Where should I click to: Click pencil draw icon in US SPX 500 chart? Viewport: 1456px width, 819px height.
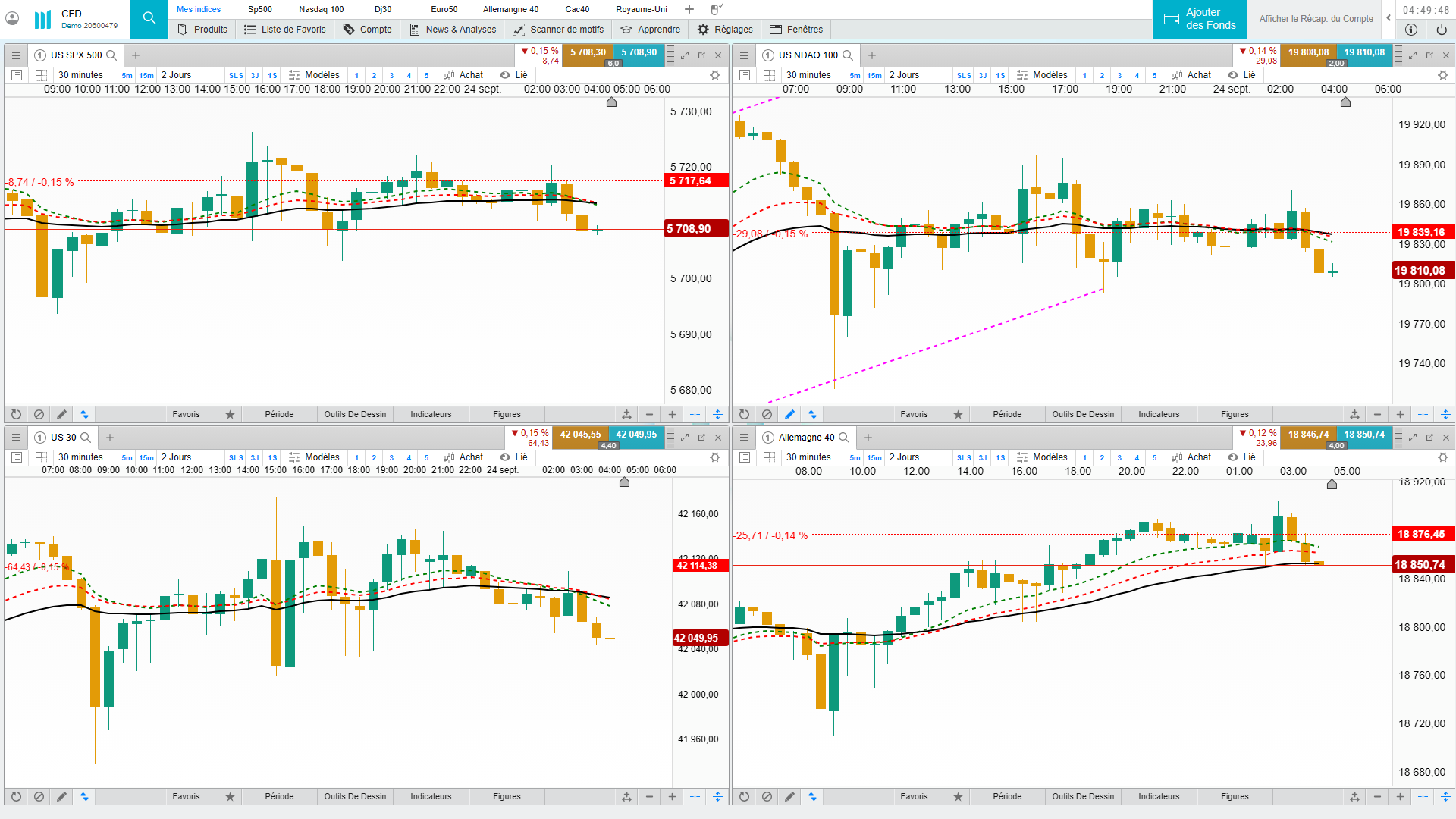pos(61,415)
